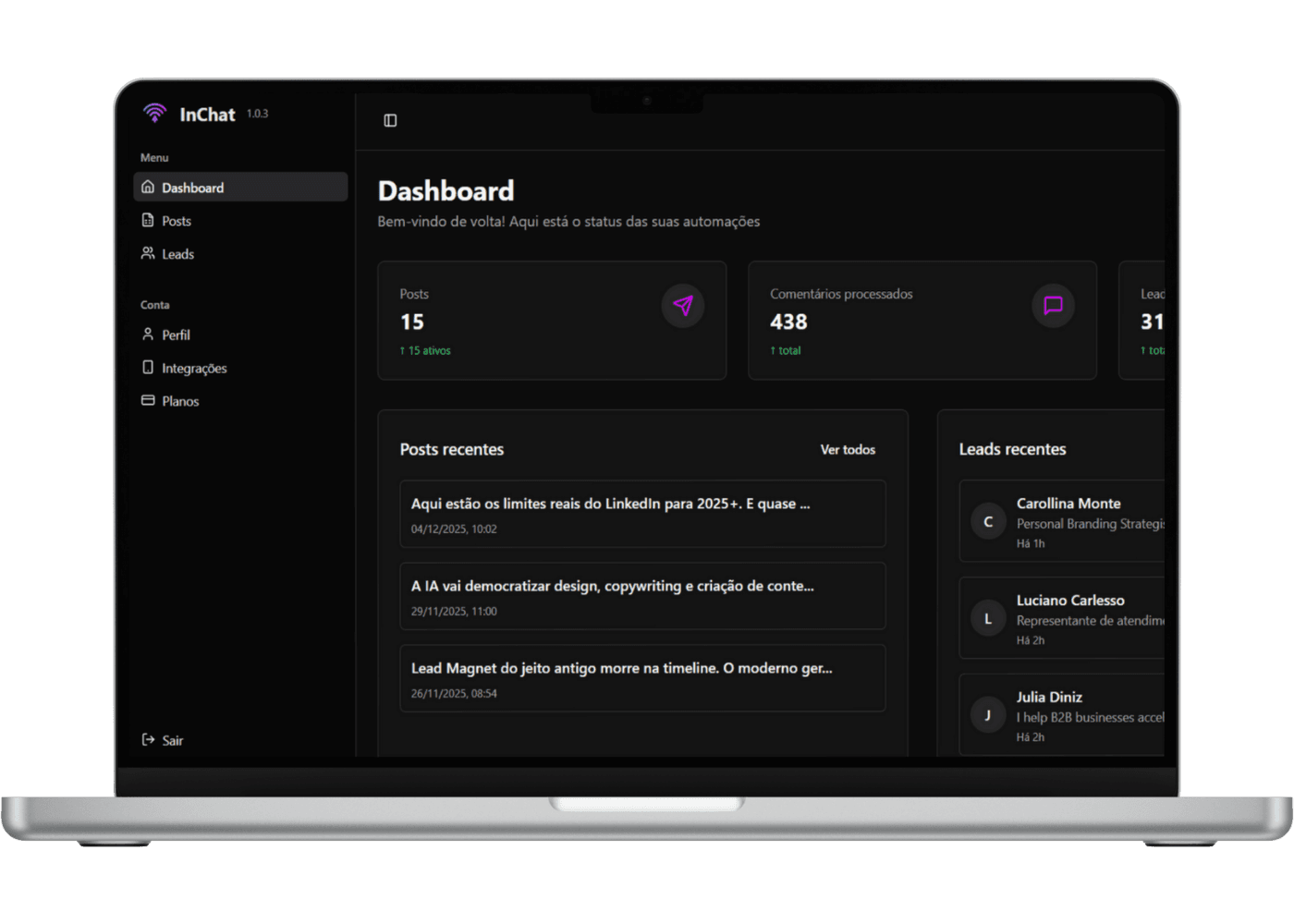Open the Lead Magnet post entry
The image size is (1294, 924).
click(642, 678)
